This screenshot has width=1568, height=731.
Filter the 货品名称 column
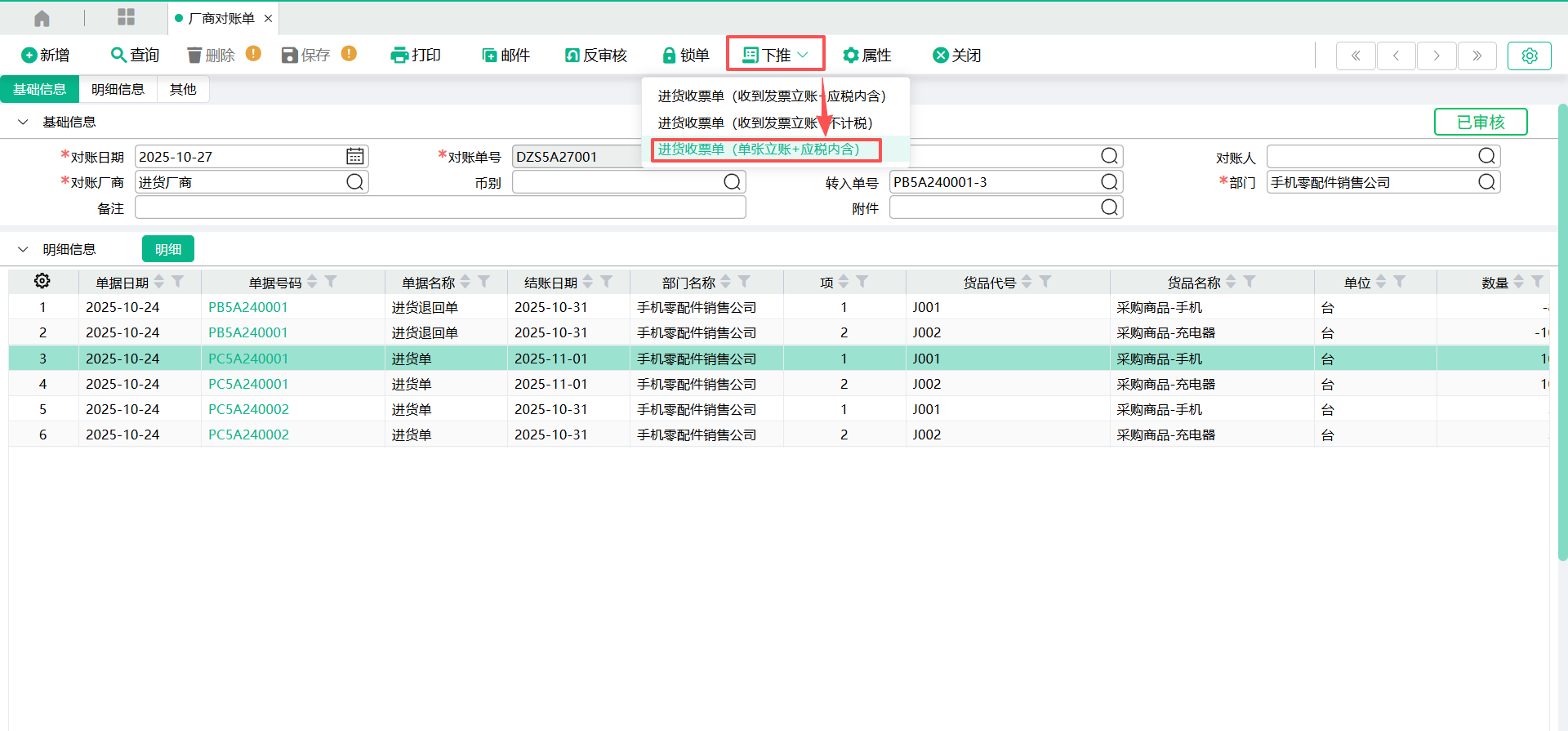point(1249,282)
